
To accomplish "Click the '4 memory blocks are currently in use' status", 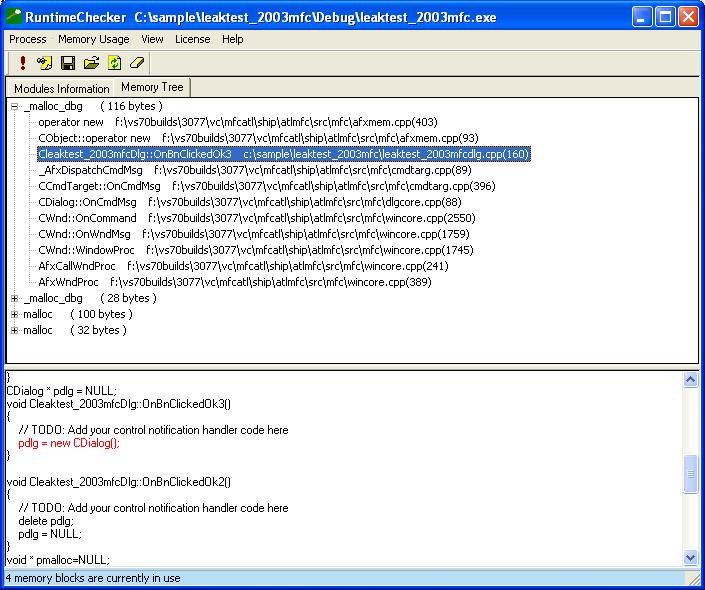I will tap(93, 578).
